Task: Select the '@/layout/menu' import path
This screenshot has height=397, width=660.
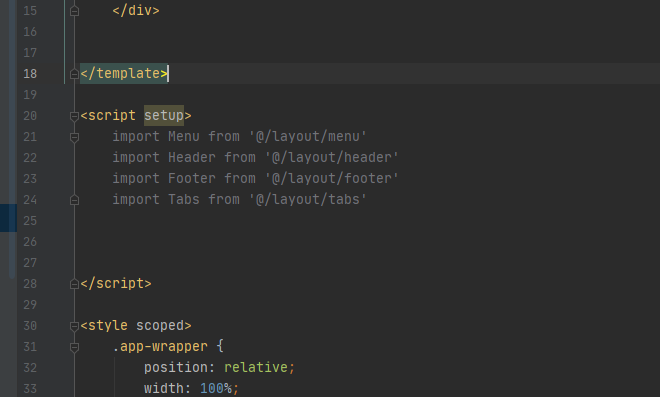Action: [308, 136]
